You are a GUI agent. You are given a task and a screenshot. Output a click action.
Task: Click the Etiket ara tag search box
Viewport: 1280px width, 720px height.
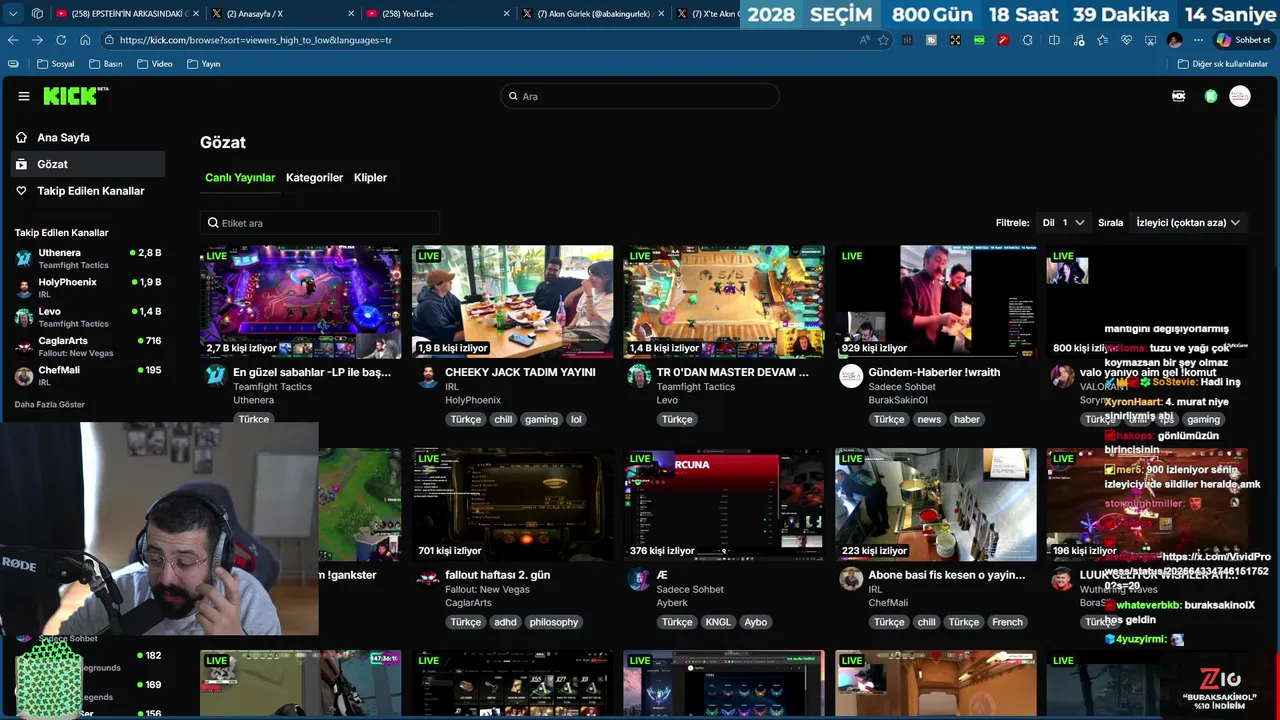[320, 223]
